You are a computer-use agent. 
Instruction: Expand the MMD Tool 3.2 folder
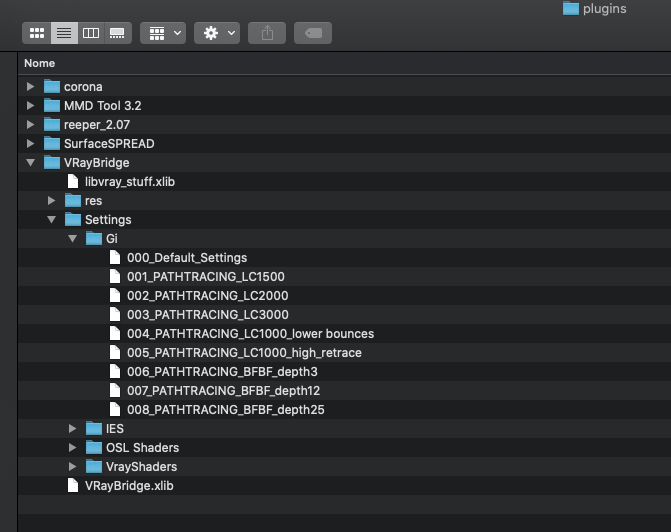[30, 106]
